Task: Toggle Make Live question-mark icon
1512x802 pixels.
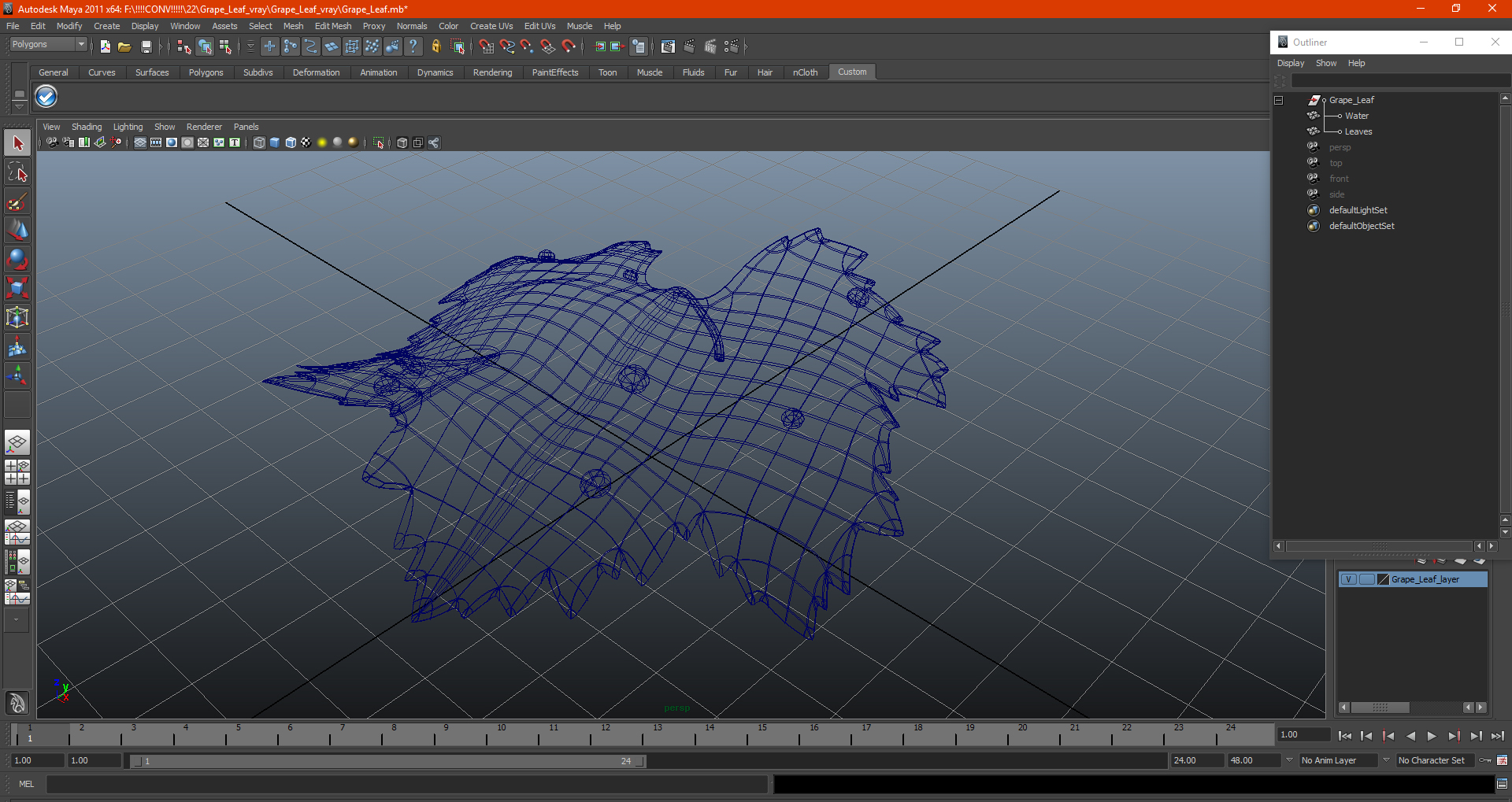Action: click(x=413, y=46)
